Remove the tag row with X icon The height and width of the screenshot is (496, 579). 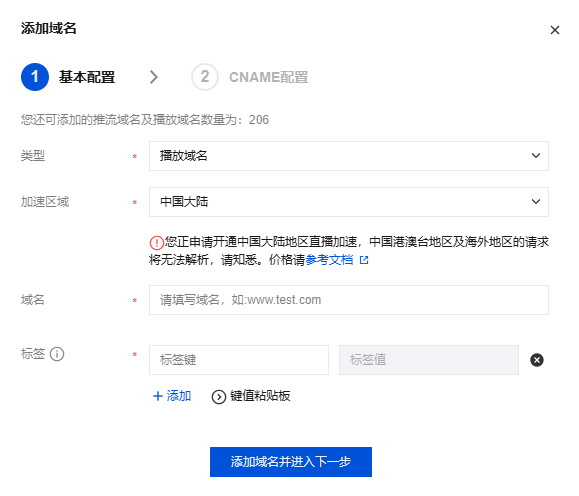pos(537,360)
